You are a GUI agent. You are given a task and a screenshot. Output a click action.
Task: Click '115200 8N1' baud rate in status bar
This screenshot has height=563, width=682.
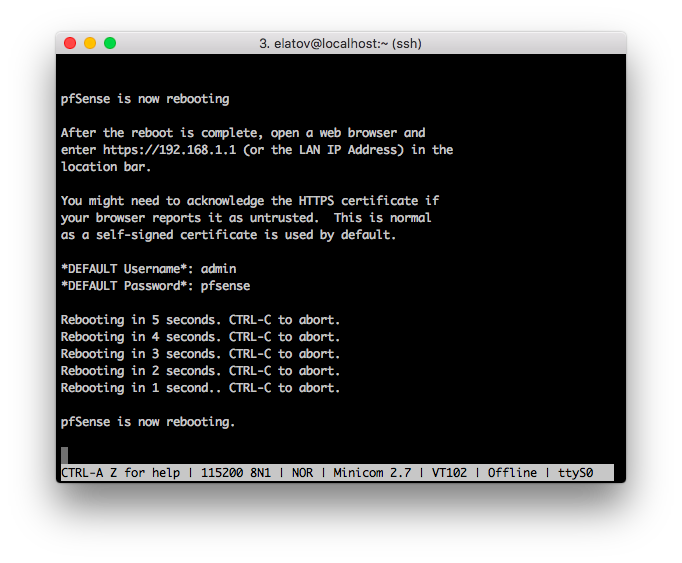pyautogui.click(x=236, y=473)
